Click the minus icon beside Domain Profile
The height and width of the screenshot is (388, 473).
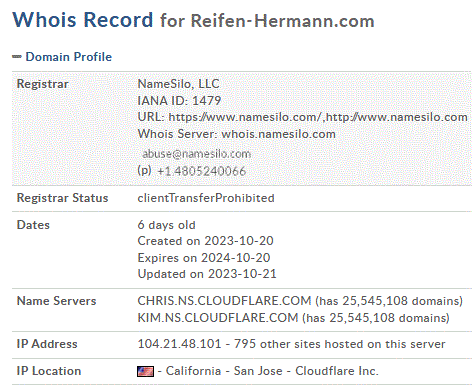coord(17,57)
